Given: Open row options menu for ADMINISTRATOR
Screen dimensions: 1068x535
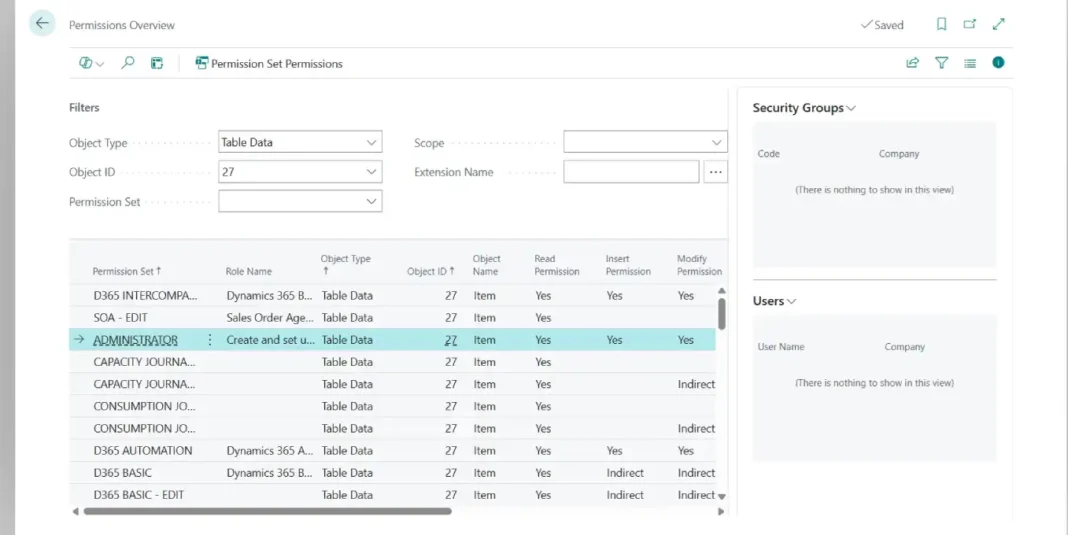Looking at the screenshot, I should [210, 339].
